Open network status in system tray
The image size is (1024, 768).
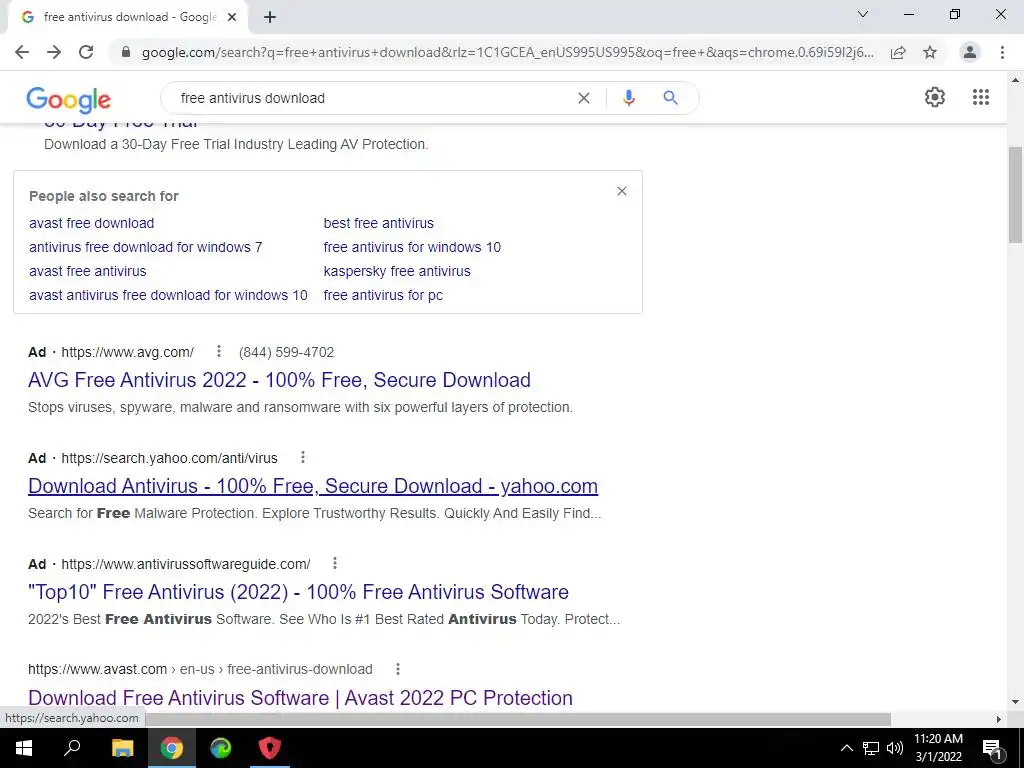871,748
